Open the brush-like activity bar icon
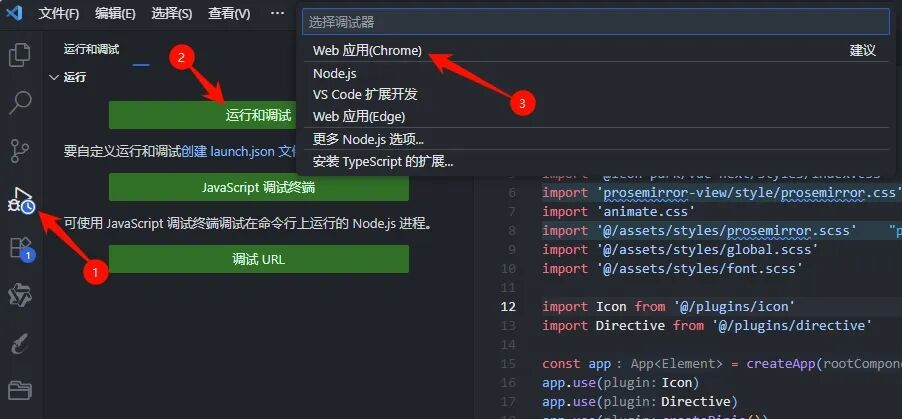Image resolution: width=902 pixels, height=419 pixels. coord(20,345)
